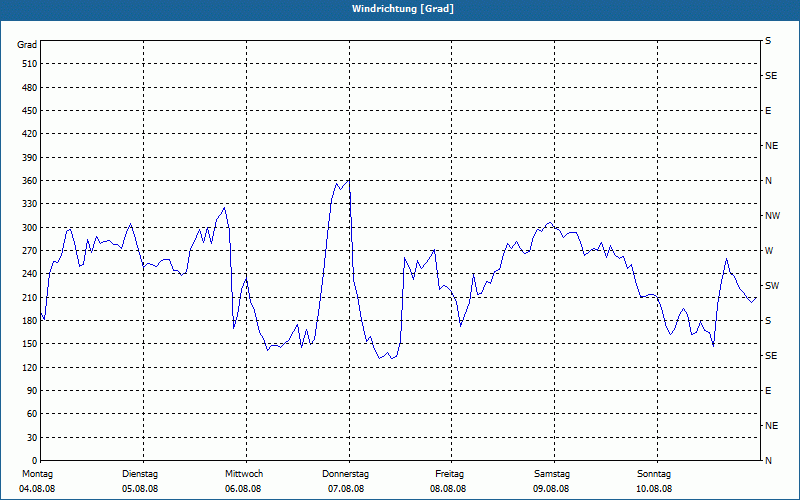The width and height of the screenshot is (800, 500).
Task: Click the 450 degree axis label
Action: [x=29, y=111]
